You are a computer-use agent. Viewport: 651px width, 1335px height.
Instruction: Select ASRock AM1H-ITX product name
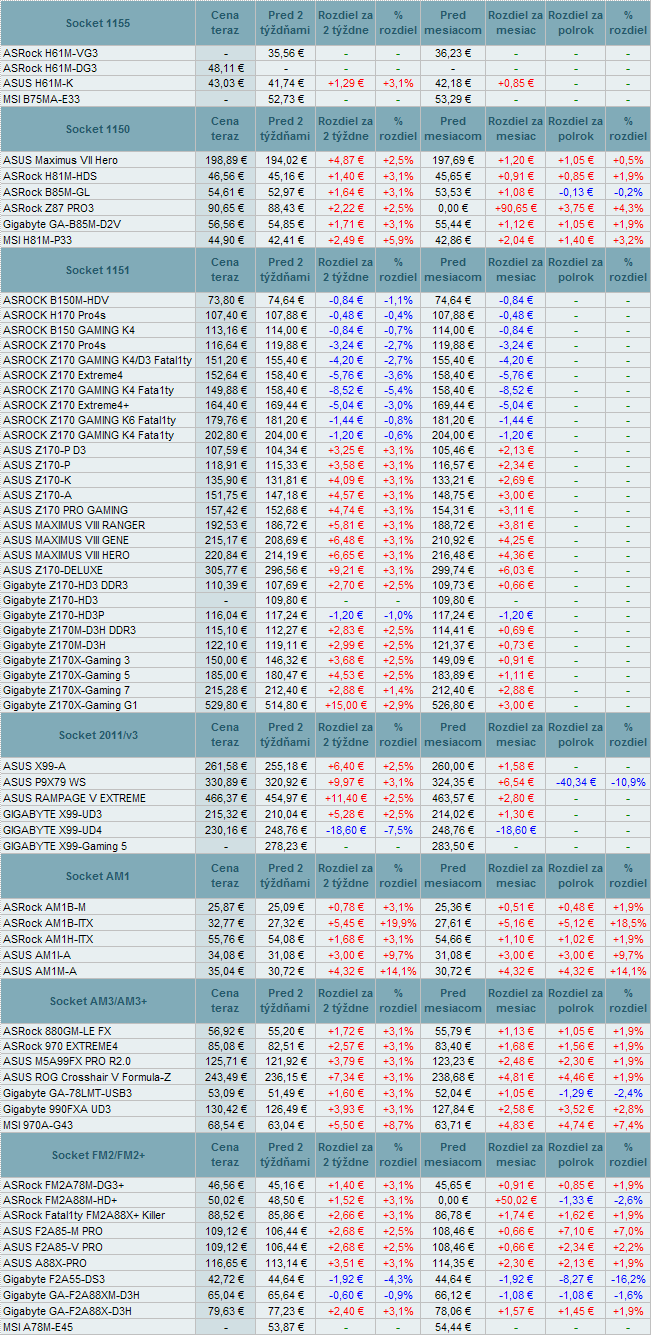(x=48, y=939)
